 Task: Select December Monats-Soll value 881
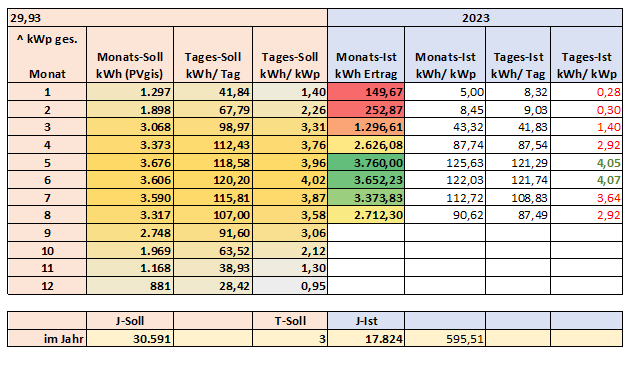pyautogui.click(x=130, y=286)
